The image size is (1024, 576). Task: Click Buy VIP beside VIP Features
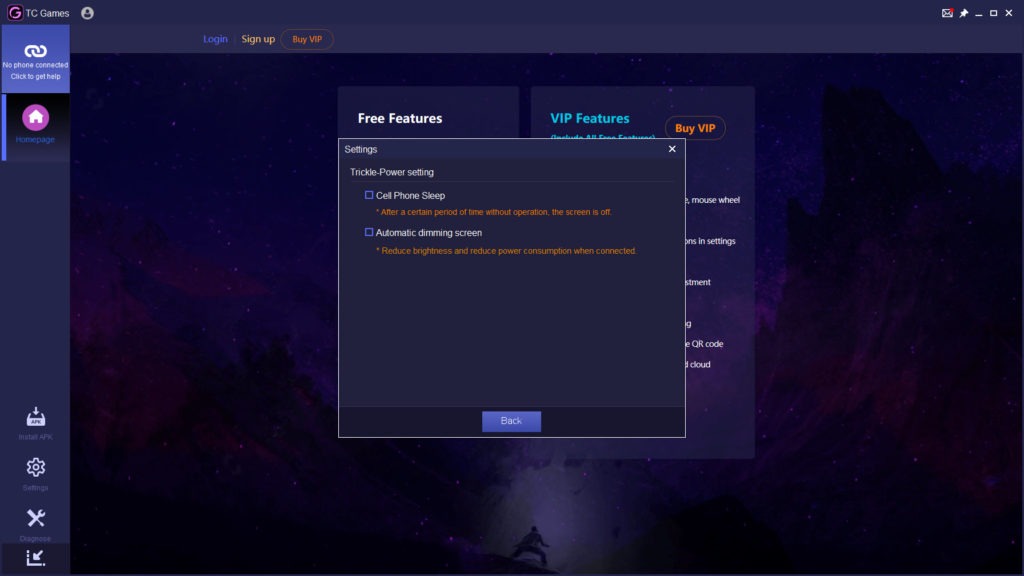(695, 128)
